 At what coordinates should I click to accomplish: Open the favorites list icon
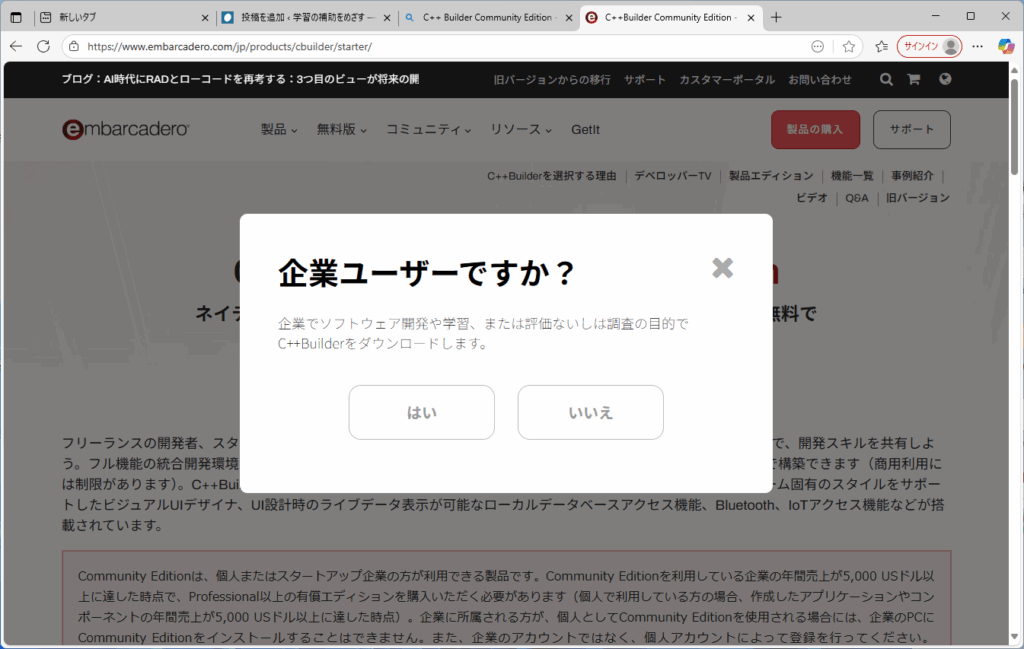[x=882, y=46]
